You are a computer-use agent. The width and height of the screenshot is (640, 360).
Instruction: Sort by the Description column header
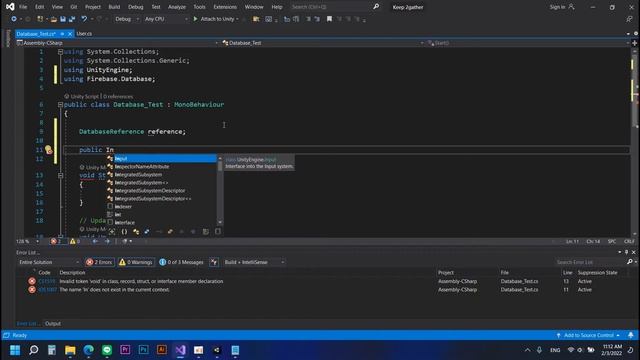click(x=72, y=272)
